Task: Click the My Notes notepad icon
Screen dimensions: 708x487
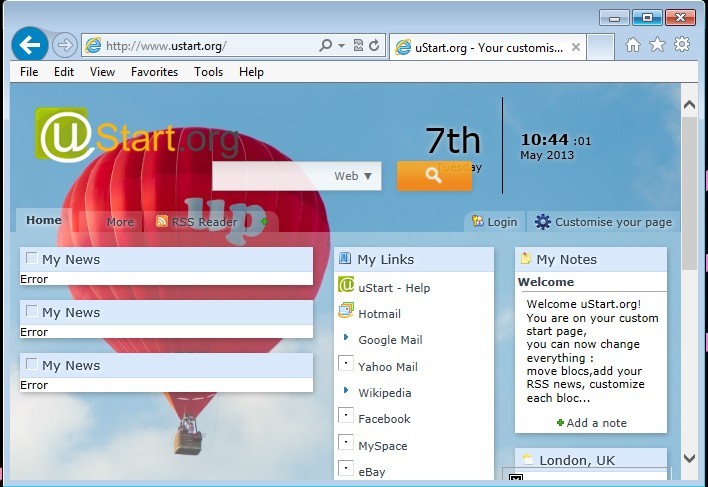Action: coord(526,258)
